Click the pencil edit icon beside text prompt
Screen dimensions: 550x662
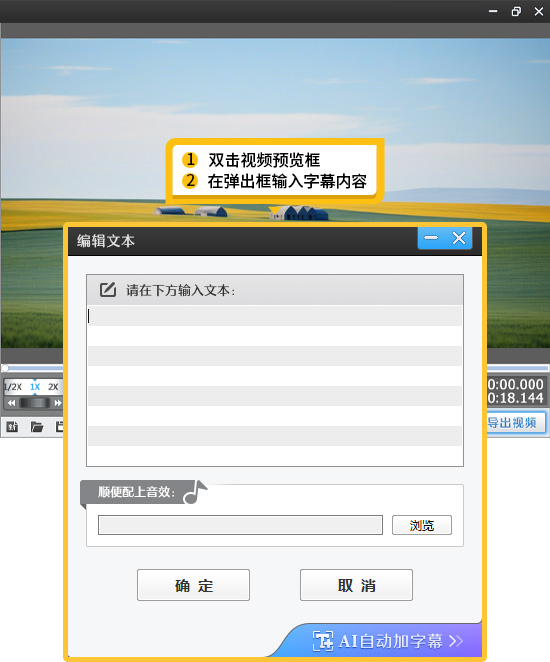point(108,290)
